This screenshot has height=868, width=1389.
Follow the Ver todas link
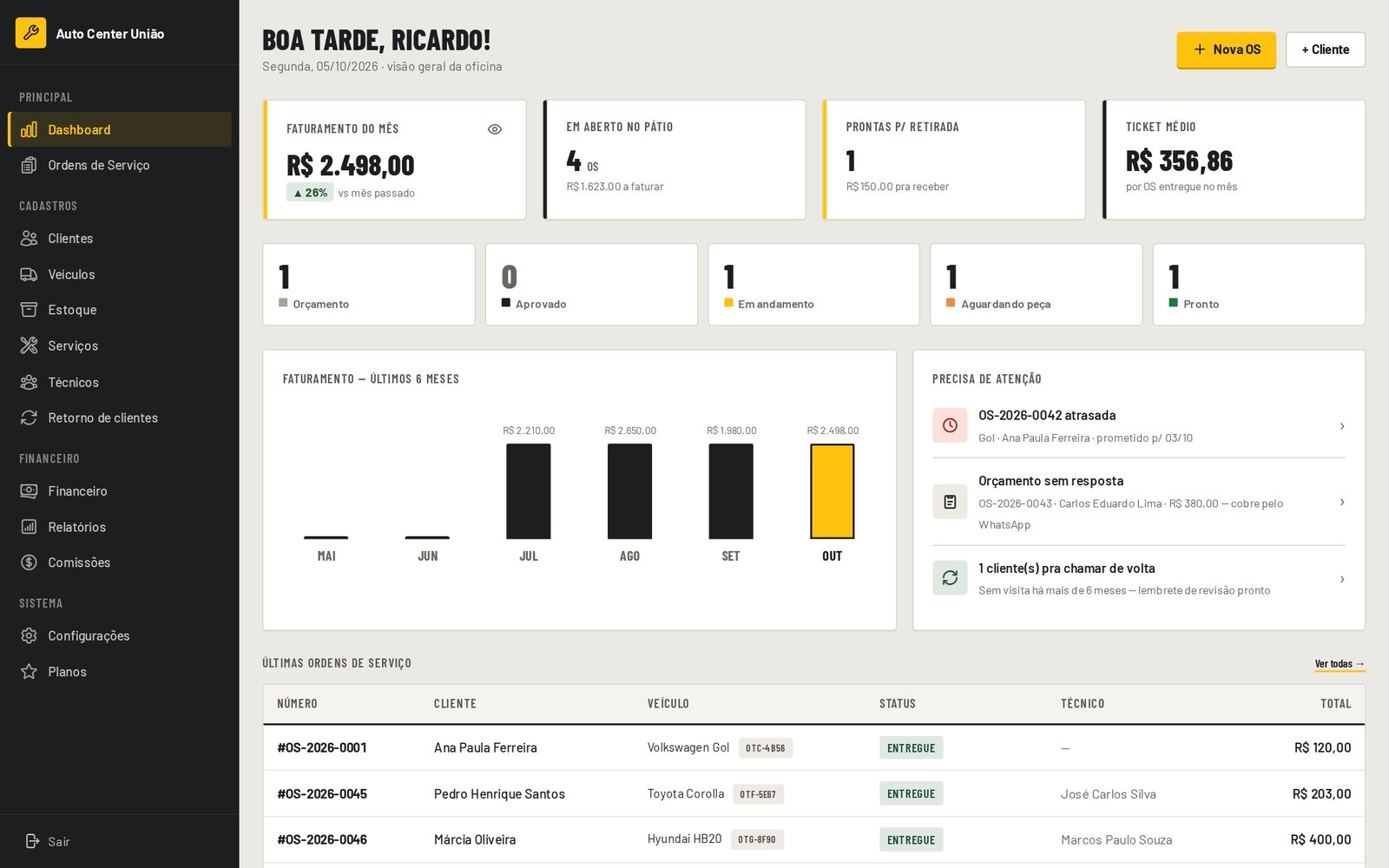click(1340, 664)
